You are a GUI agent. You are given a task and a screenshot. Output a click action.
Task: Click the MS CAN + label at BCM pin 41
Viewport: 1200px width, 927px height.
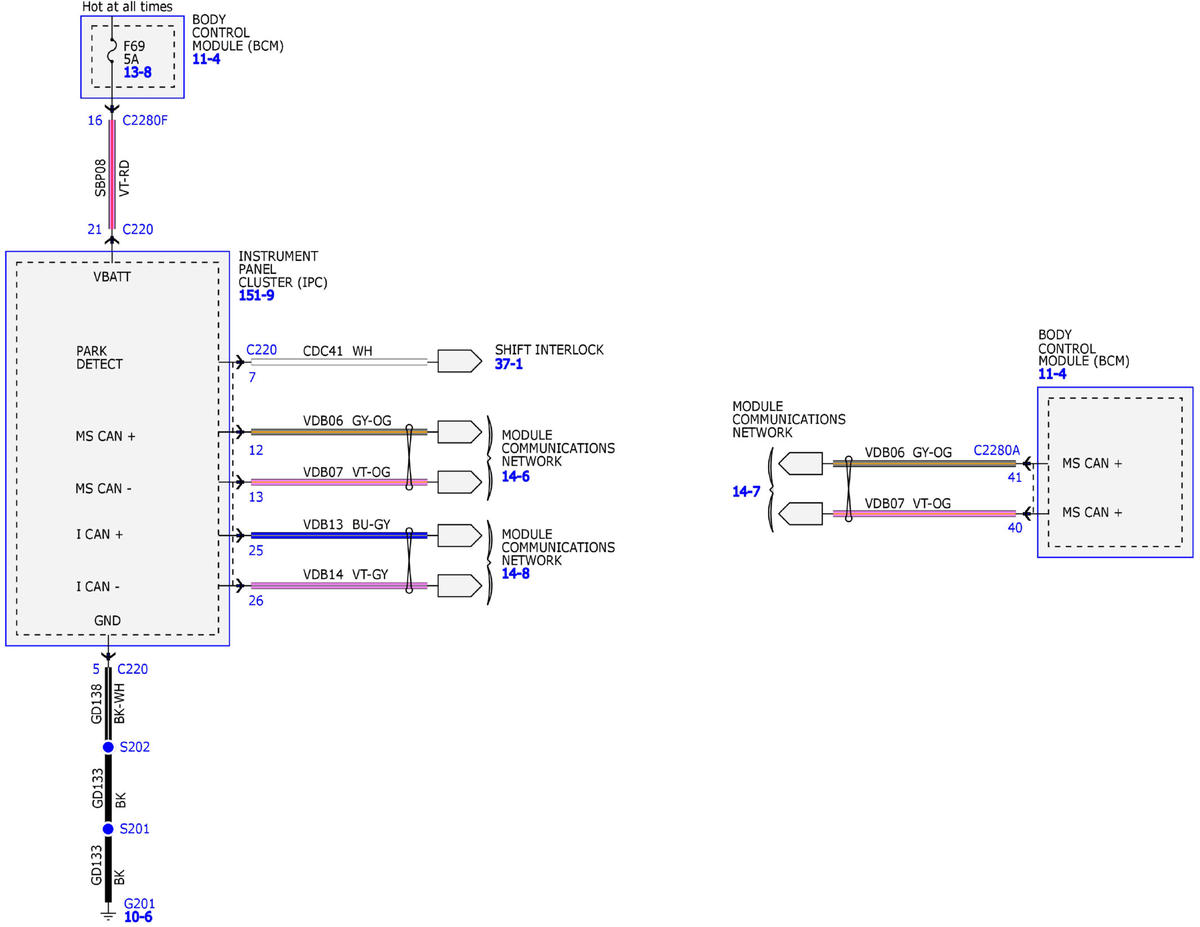[1092, 464]
